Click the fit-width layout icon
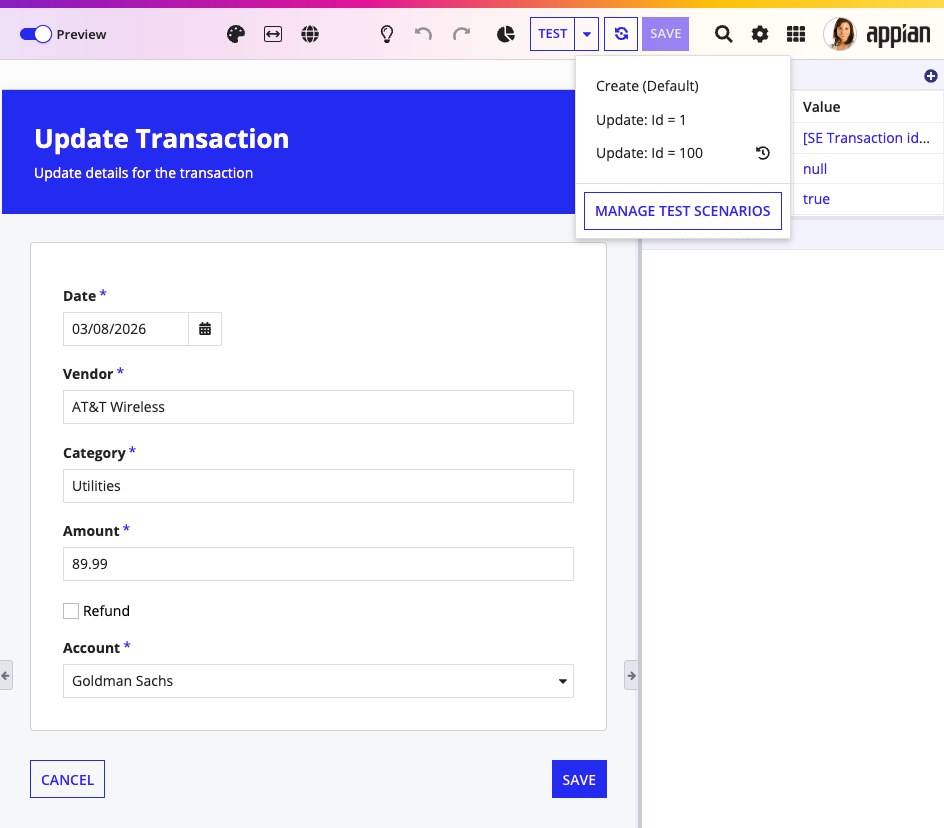 [273, 34]
